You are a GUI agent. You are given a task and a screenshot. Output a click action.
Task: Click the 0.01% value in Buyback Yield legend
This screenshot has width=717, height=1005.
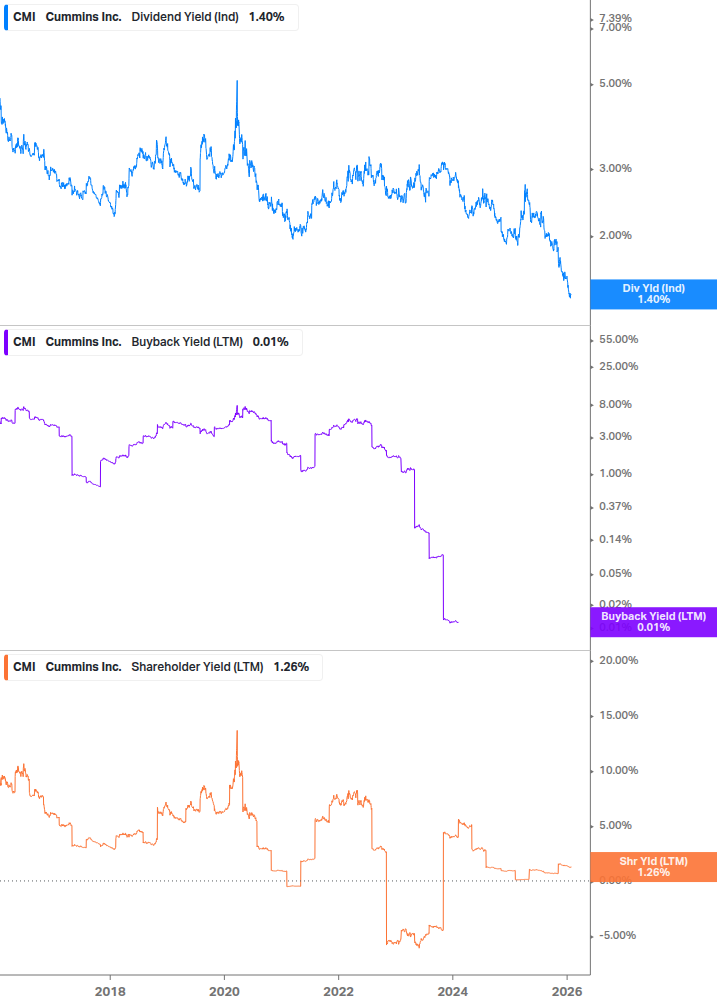pyautogui.click(x=270, y=342)
